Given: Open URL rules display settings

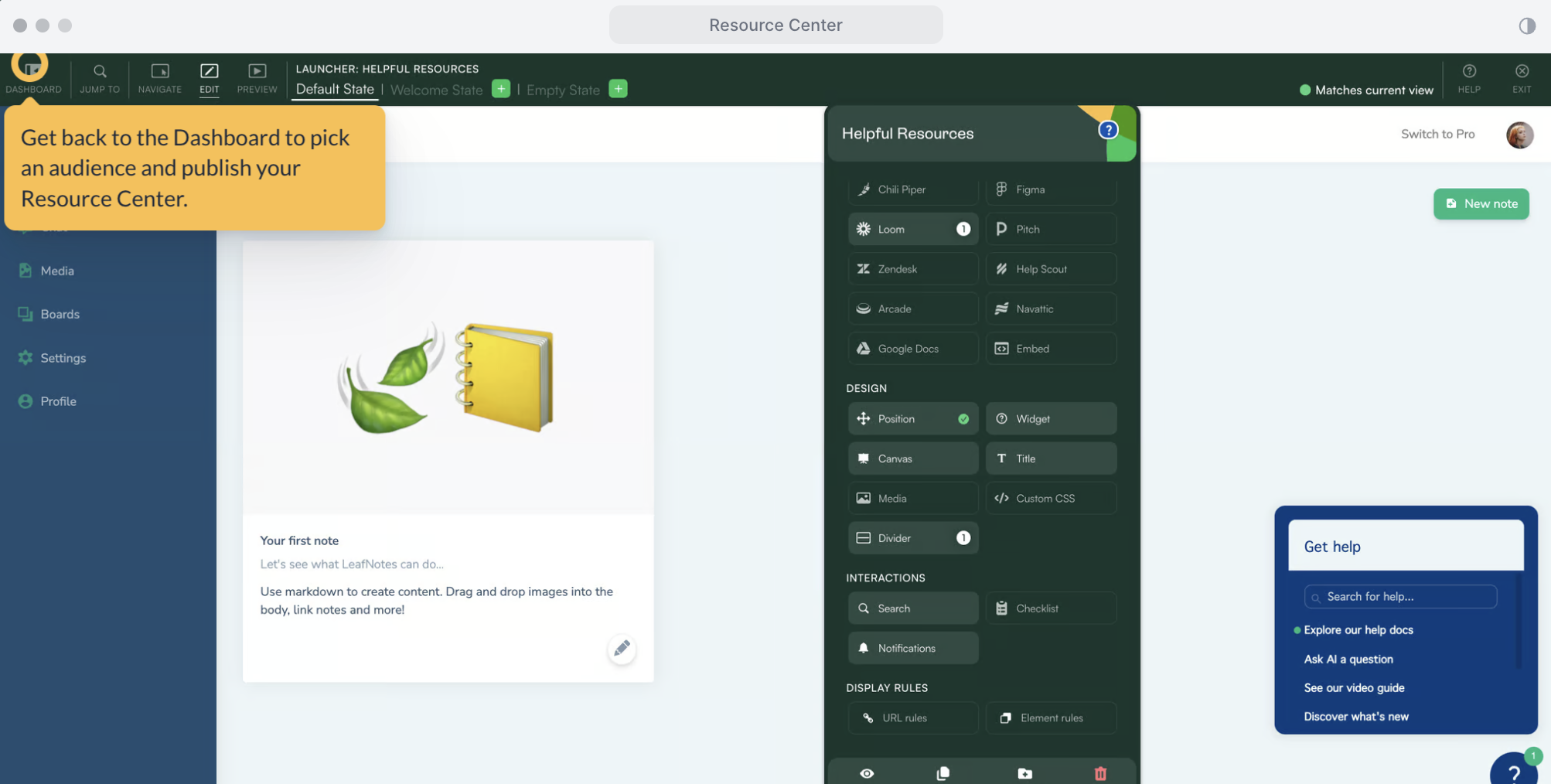Looking at the screenshot, I should (912, 718).
